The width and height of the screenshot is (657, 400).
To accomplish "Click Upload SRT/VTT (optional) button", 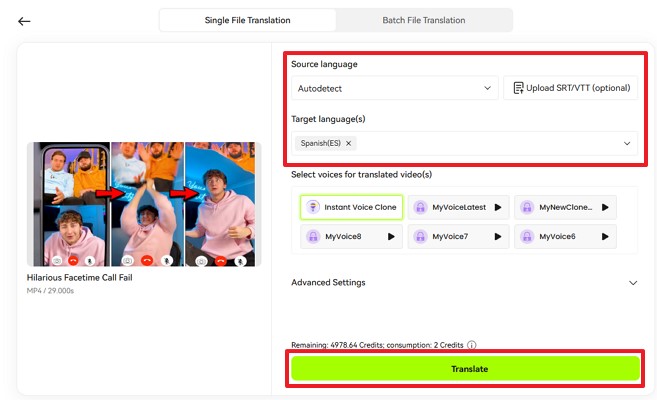I will [x=570, y=88].
